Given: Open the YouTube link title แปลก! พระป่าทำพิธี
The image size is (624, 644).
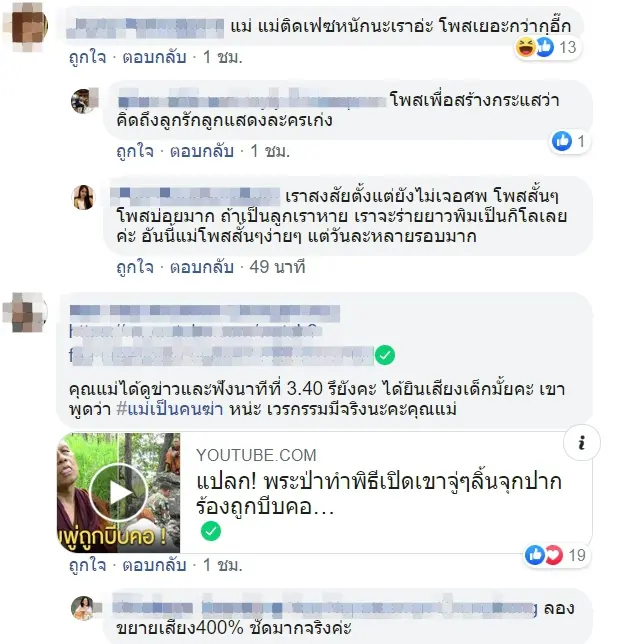Looking at the screenshot, I should coord(379,494).
